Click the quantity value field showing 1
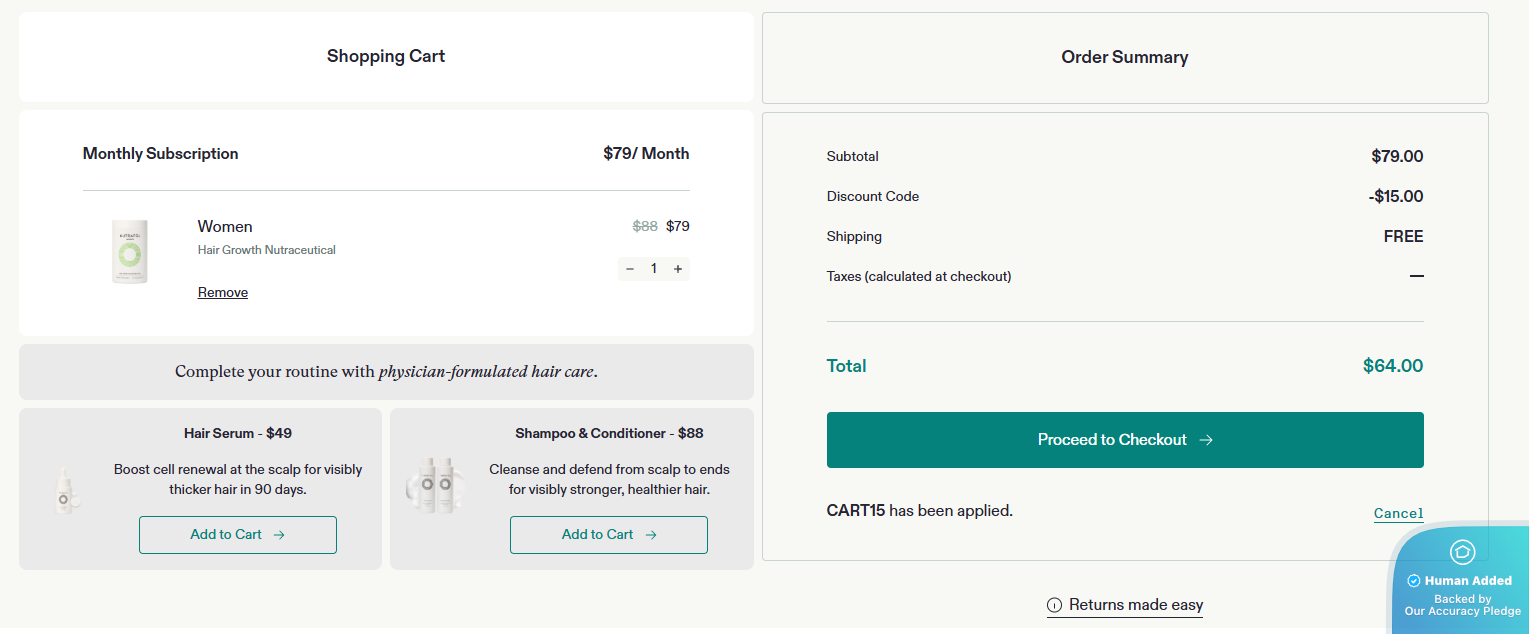The width and height of the screenshot is (1529, 634). tap(654, 269)
